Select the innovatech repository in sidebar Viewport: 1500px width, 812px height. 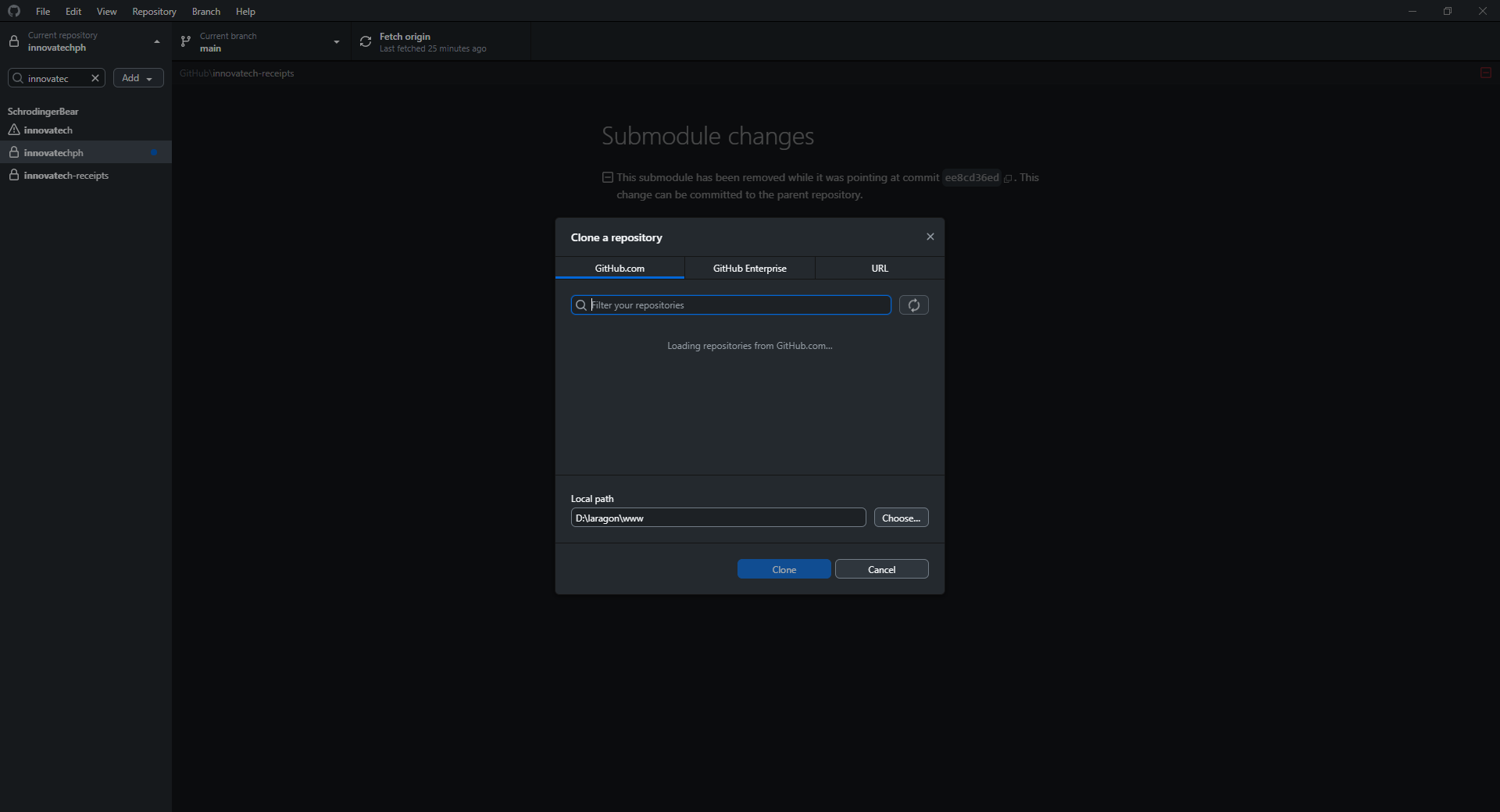click(86, 130)
